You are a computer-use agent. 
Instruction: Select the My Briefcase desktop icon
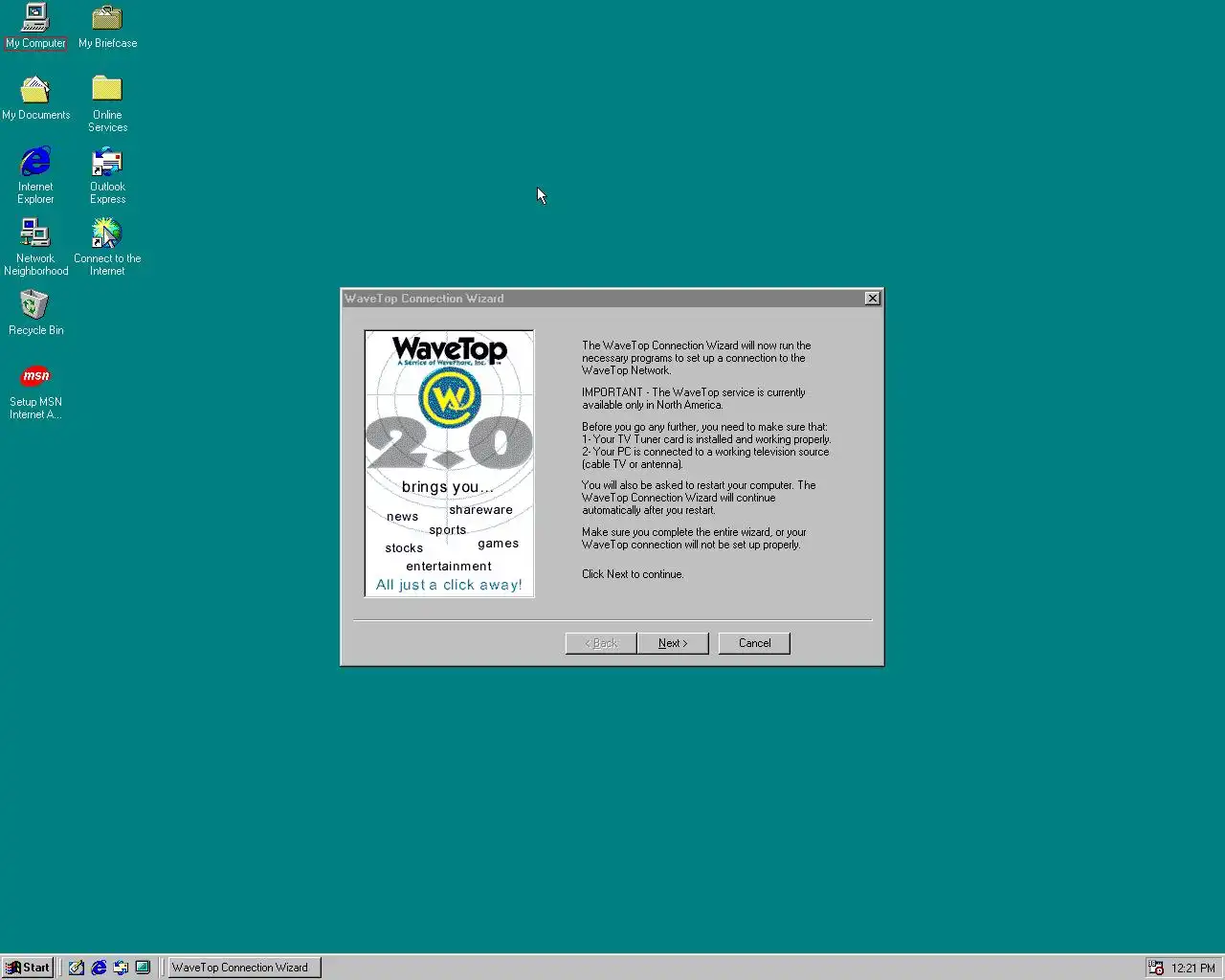(107, 26)
